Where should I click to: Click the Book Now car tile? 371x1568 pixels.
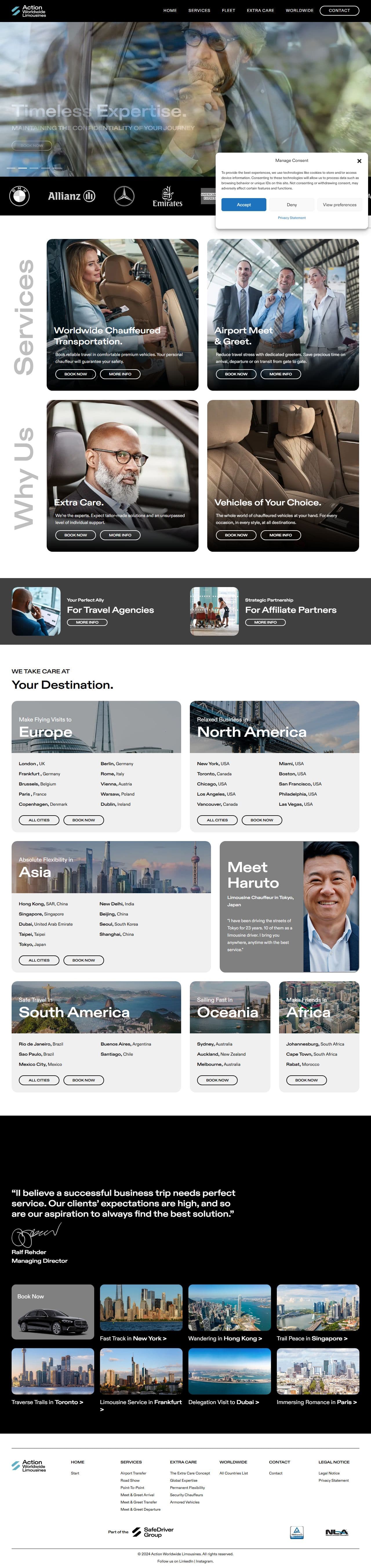click(x=53, y=1312)
